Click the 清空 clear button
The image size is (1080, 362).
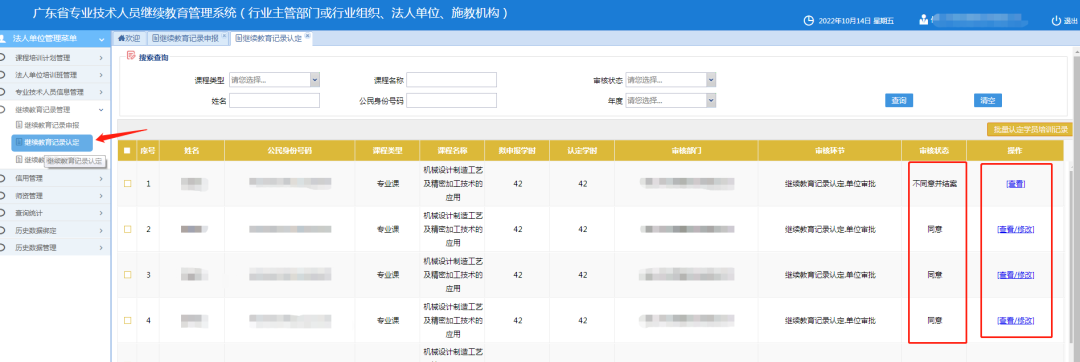tap(988, 100)
